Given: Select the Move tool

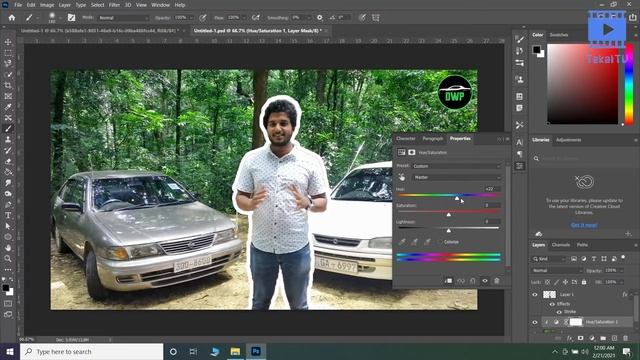Looking at the screenshot, I should pos(8,42).
